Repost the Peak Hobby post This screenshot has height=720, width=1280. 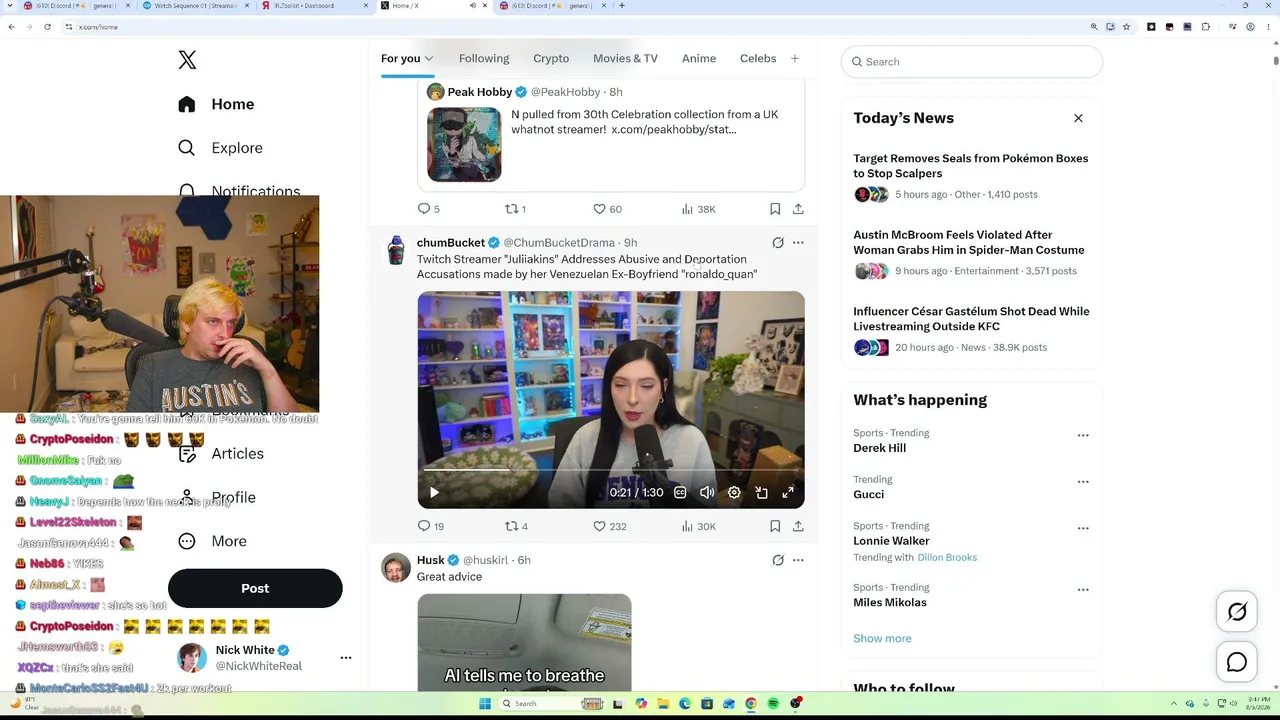point(516,209)
